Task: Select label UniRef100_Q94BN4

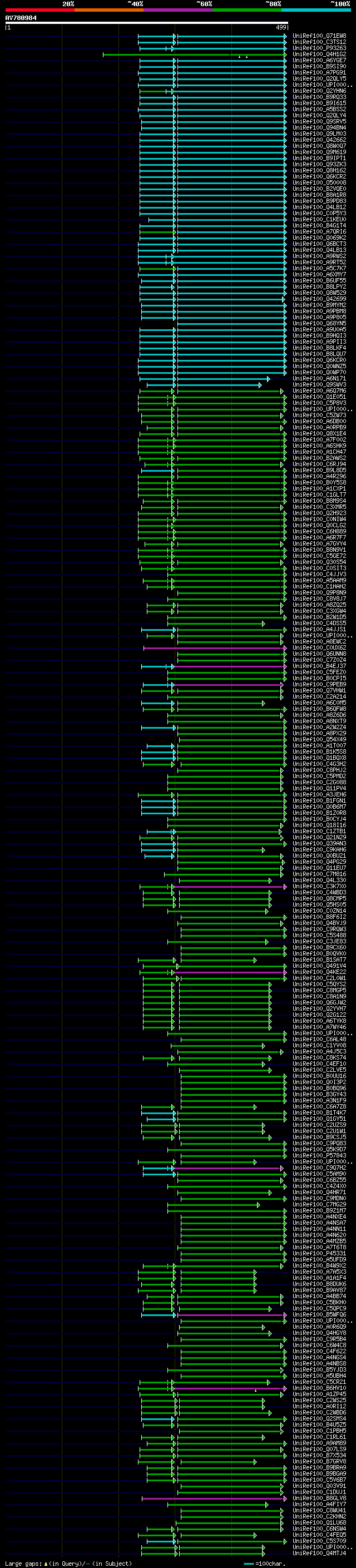Action: point(319,128)
